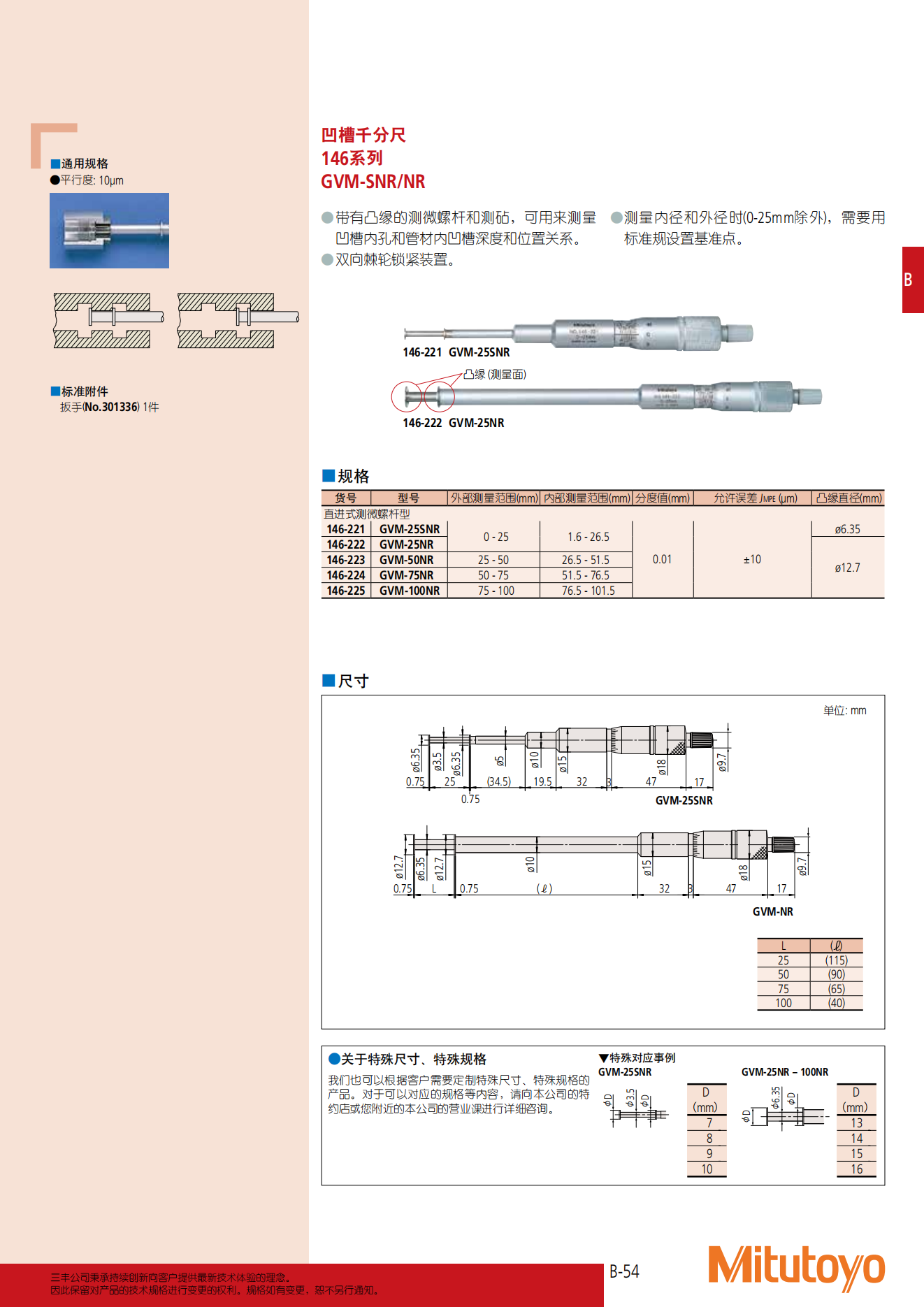Select the 'GVM-SNR/NR' heading text
924x1307 pixels.
(373, 182)
